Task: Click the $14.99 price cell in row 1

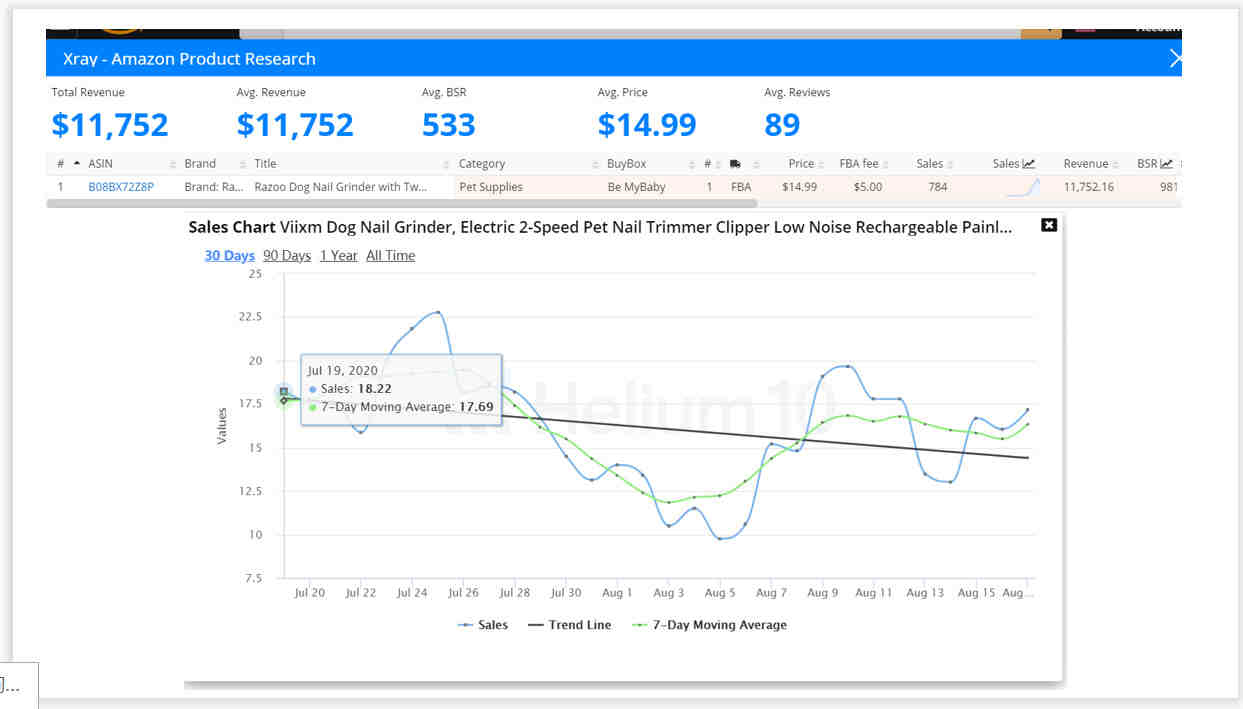Action: [x=799, y=187]
